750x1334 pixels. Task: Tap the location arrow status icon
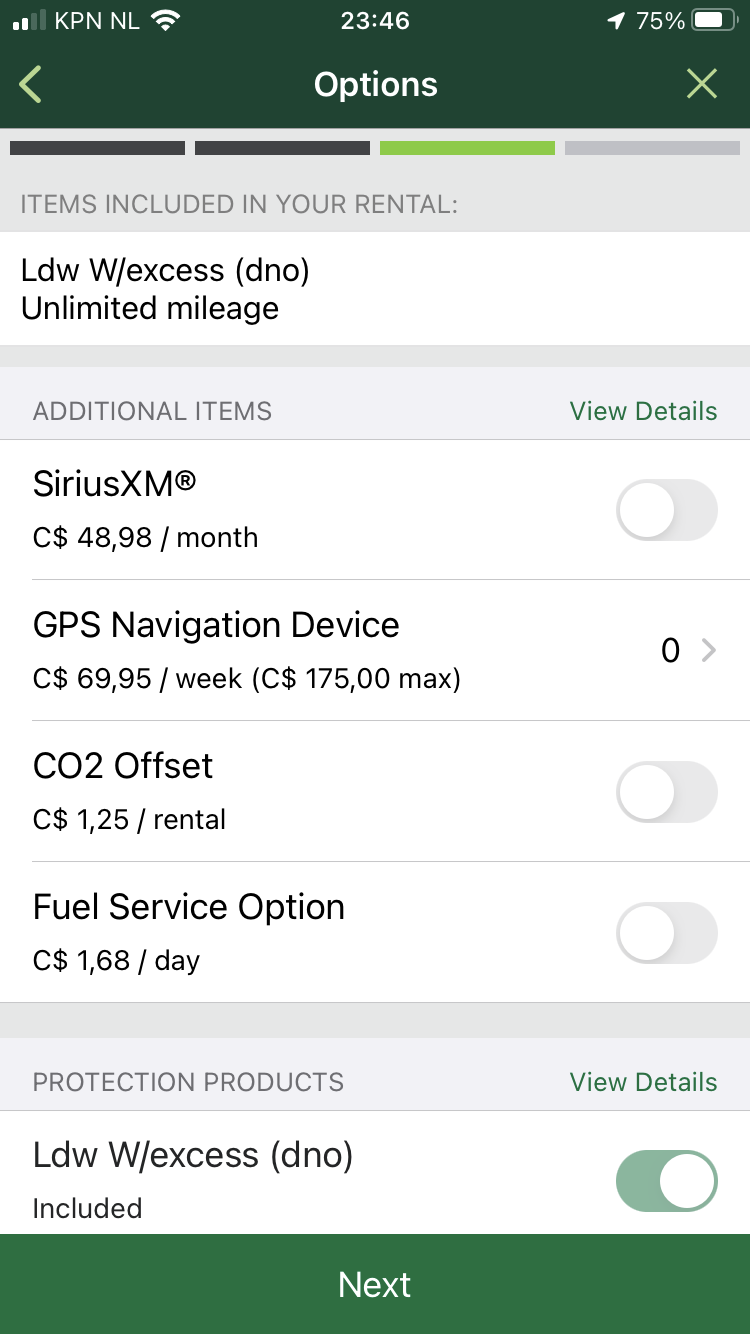click(x=616, y=21)
